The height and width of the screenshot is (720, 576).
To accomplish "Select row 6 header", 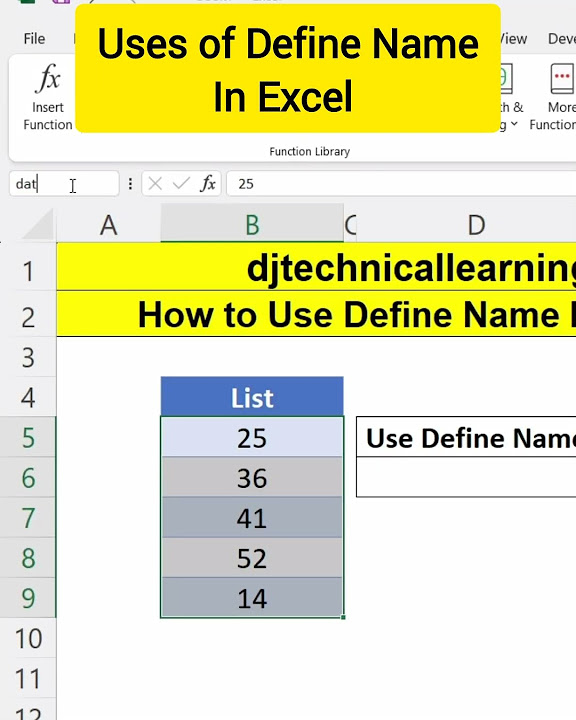I will click(28, 478).
